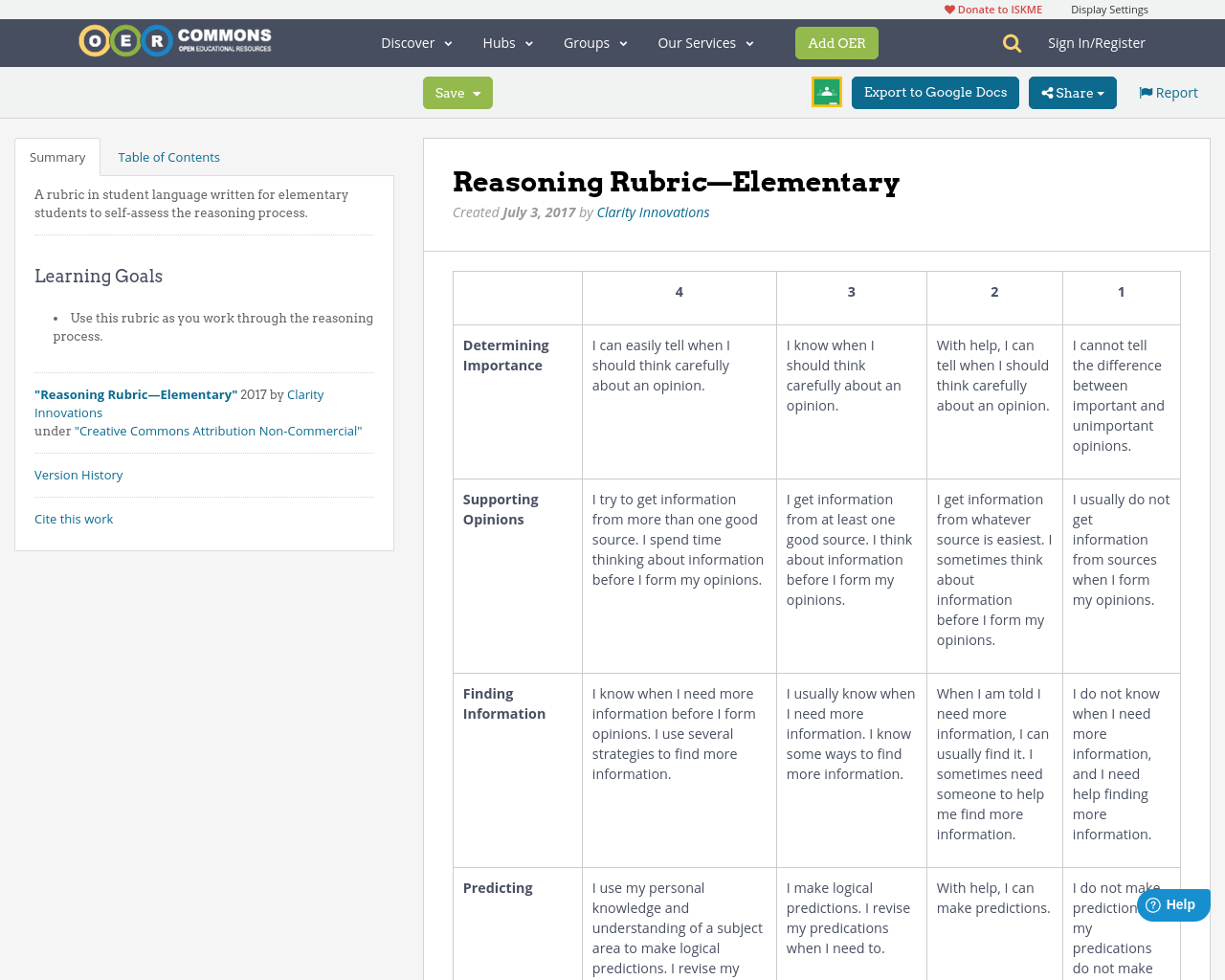The image size is (1225, 980).
Task: Click the cell "I try to get information from more than one"
Action: (679, 576)
